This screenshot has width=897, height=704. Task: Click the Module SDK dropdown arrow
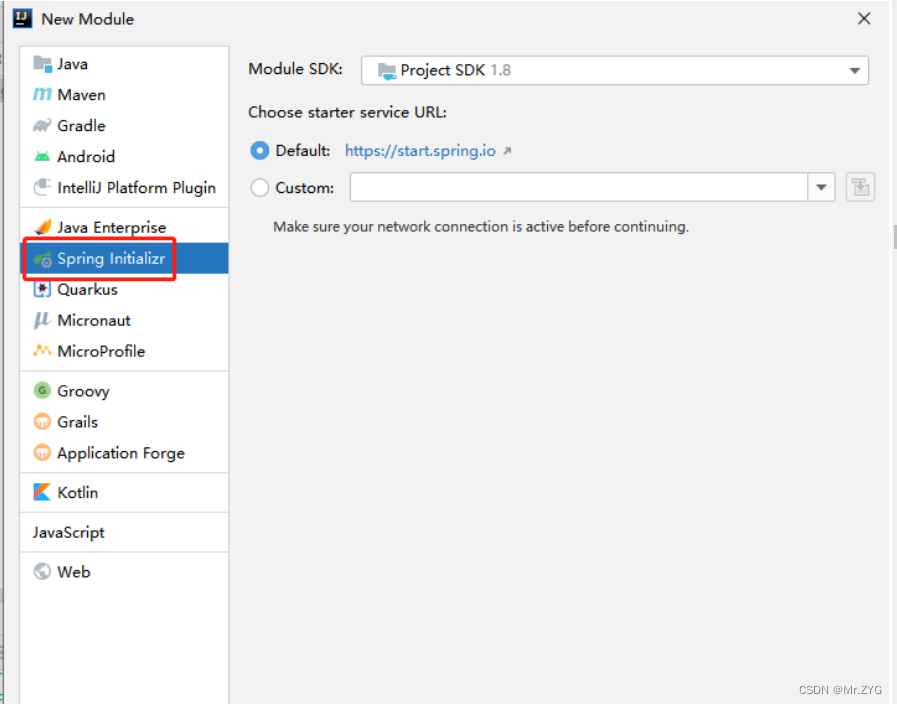(855, 71)
